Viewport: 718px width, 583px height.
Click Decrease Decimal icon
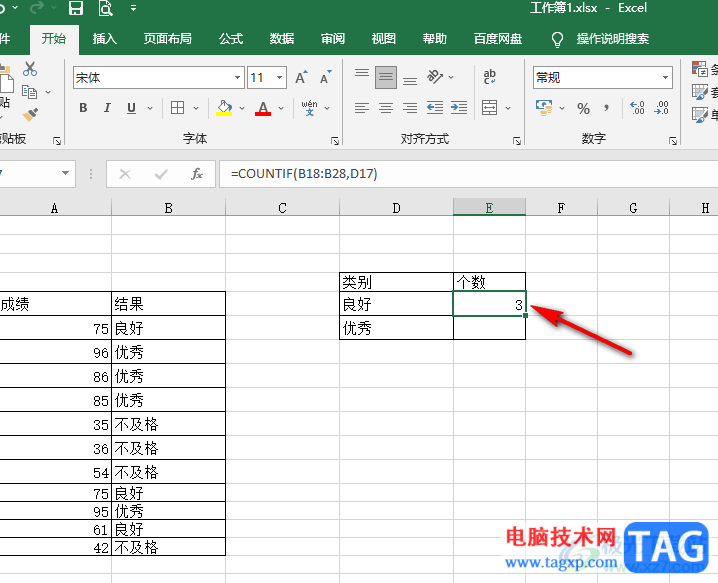662,108
